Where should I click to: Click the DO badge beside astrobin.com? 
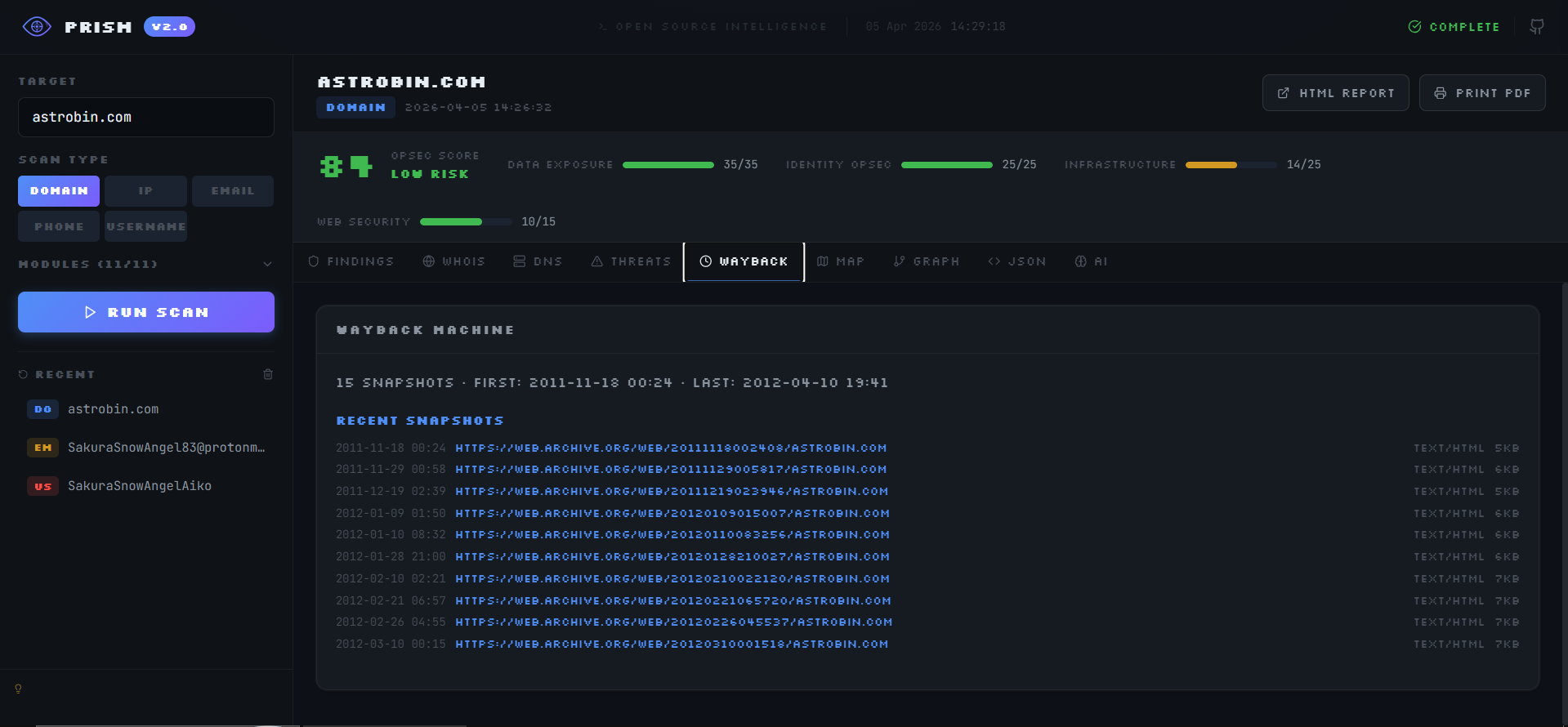click(x=43, y=409)
